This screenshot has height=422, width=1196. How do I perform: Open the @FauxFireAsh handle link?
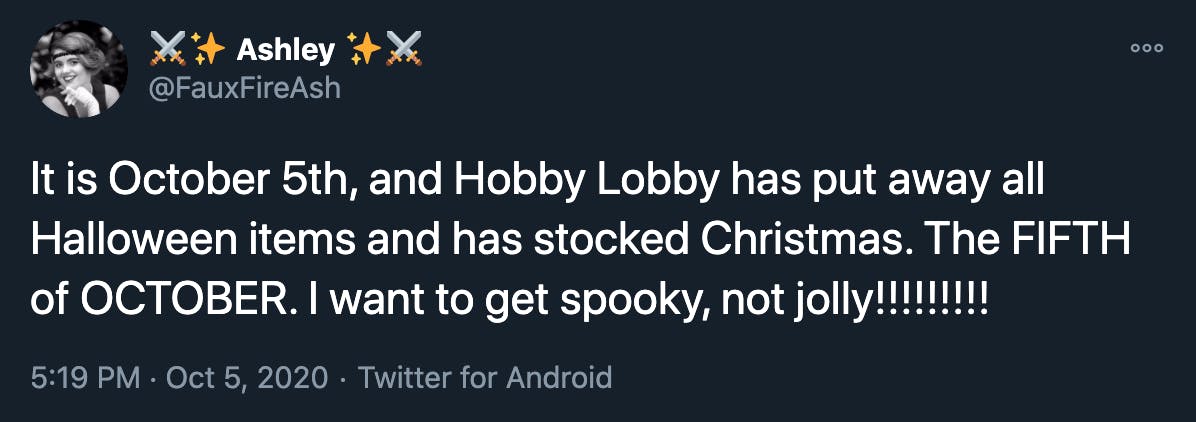pyautogui.click(x=246, y=89)
